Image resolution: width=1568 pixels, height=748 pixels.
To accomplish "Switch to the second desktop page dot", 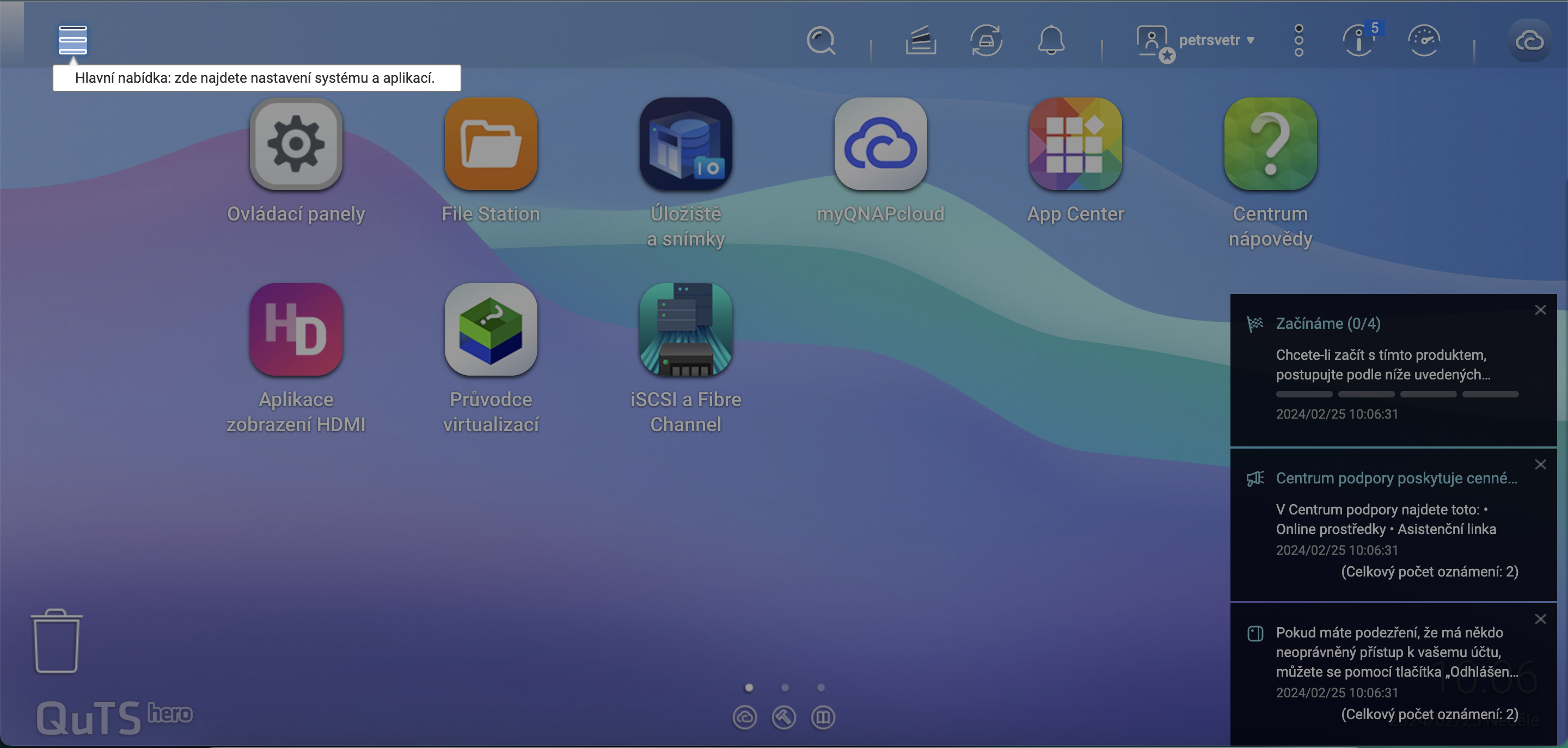I will (785, 686).
